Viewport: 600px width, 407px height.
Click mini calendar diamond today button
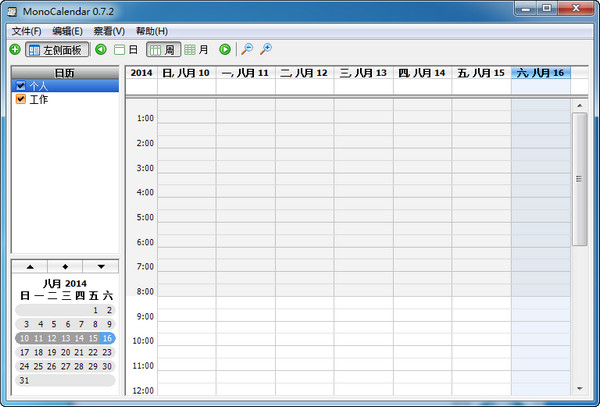pyautogui.click(x=65, y=267)
